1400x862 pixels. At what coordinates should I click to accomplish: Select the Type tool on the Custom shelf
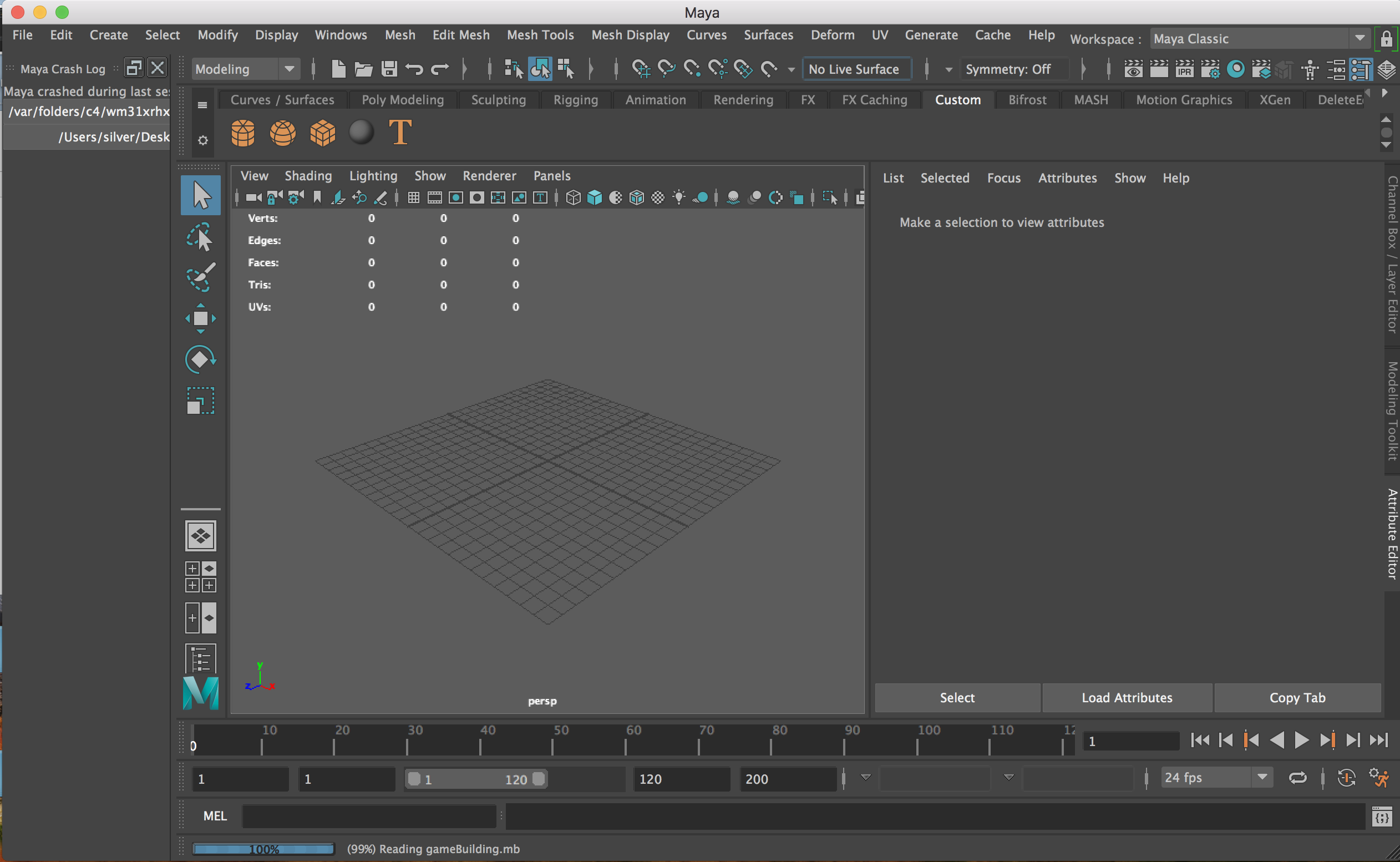pyautogui.click(x=400, y=132)
